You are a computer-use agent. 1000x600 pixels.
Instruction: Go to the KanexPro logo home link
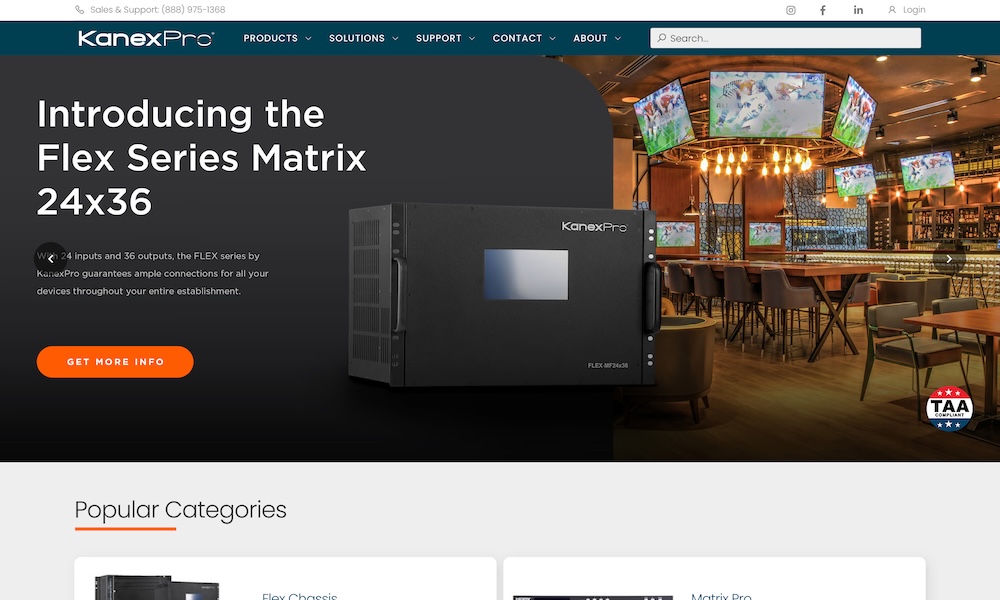(146, 38)
